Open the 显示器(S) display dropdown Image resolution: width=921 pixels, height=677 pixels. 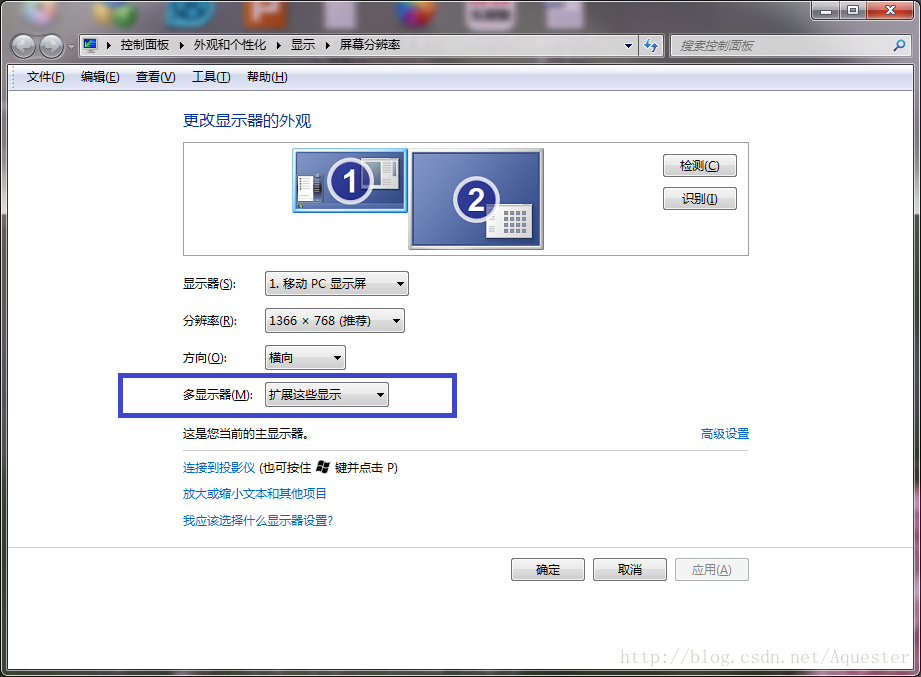337,284
